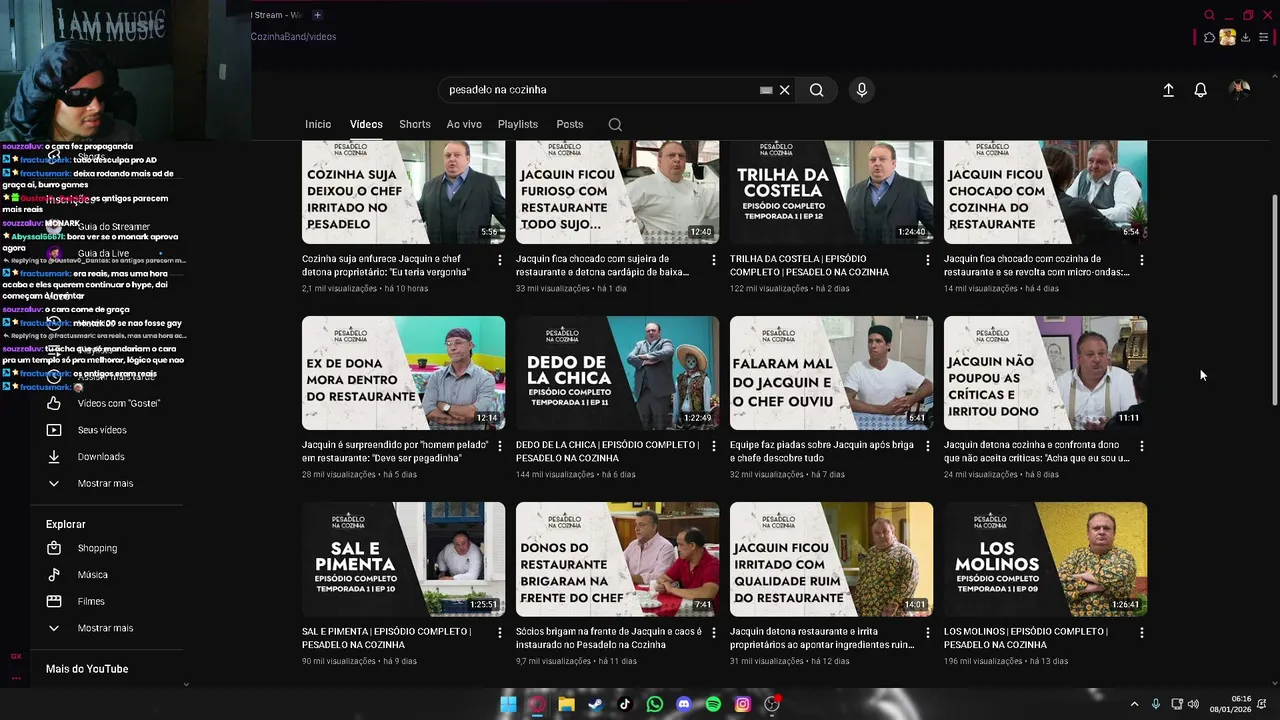Open Seus vídeos in the sidebar
The image size is (1280, 720).
coord(102,430)
